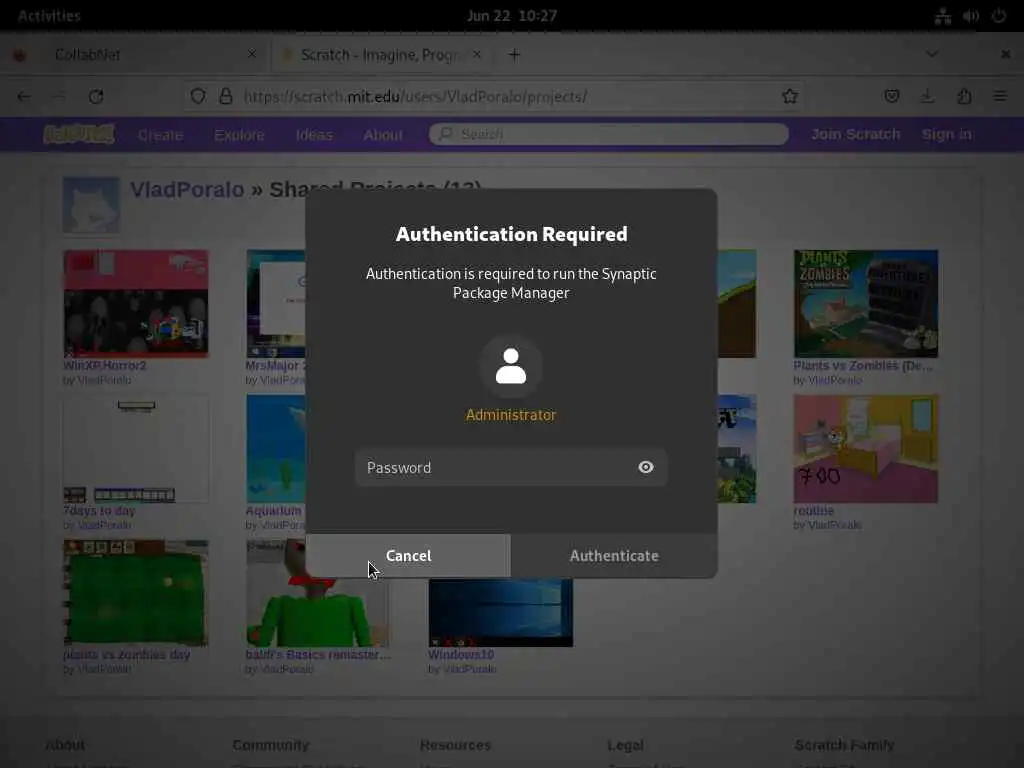
Task: Go back in browser history
Action: pos(24,97)
